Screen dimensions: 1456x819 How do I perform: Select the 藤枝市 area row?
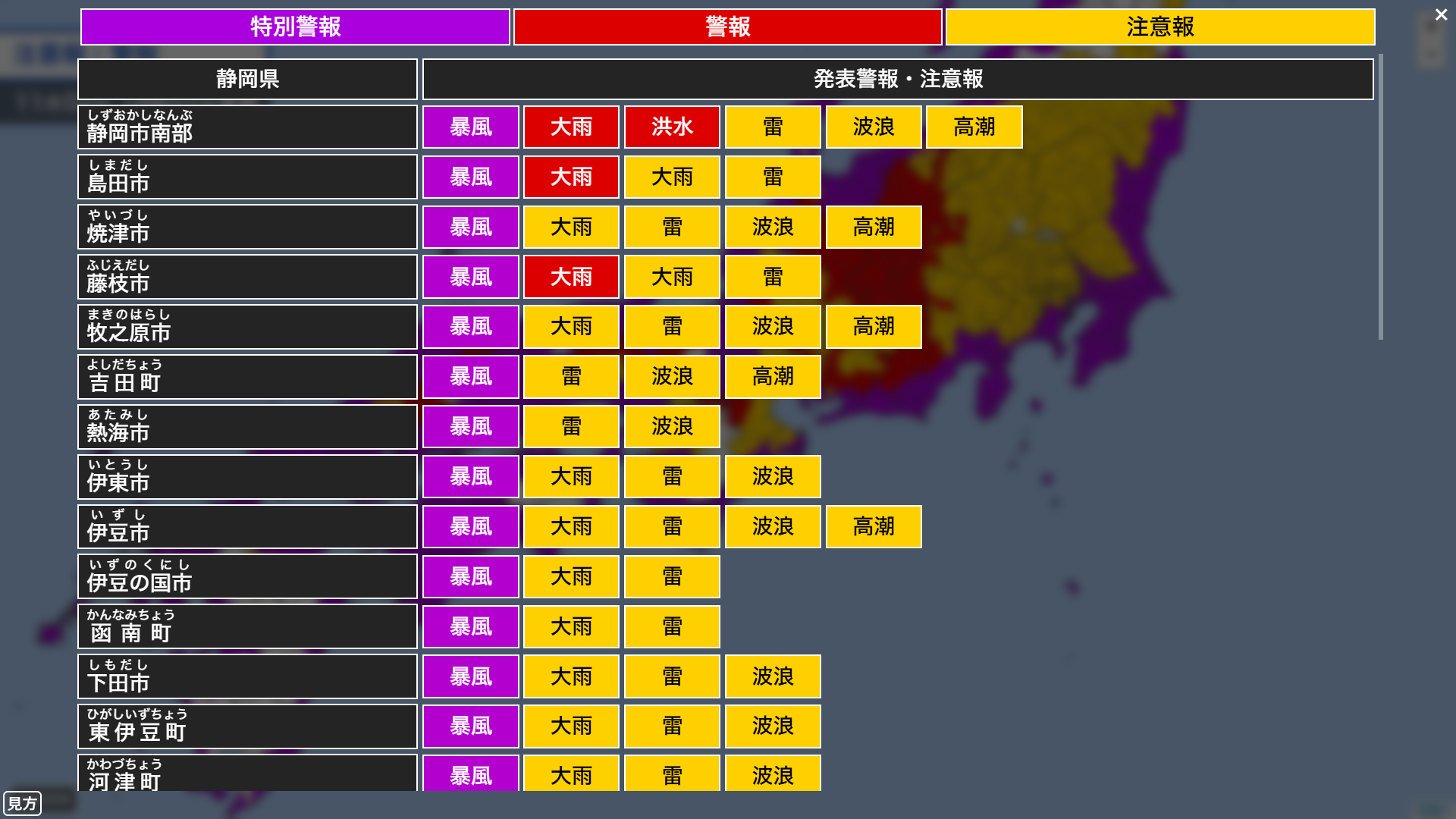(247, 277)
